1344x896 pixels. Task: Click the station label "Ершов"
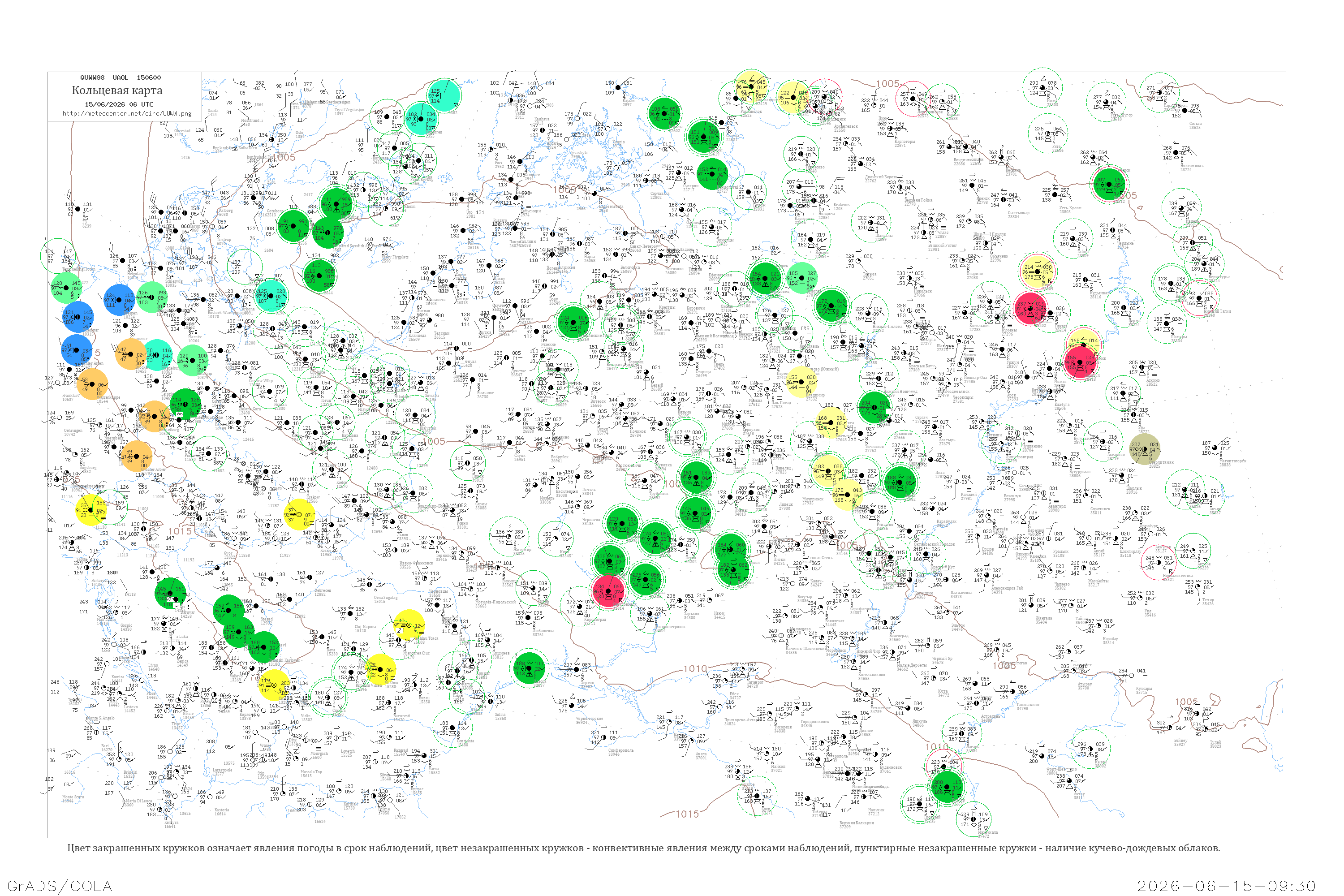click(x=987, y=549)
